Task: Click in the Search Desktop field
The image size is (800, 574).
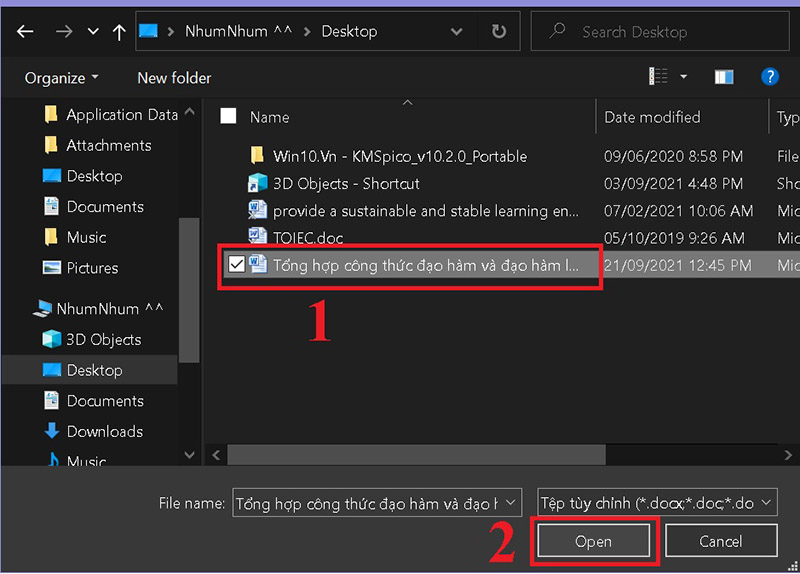Action: coord(660,32)
